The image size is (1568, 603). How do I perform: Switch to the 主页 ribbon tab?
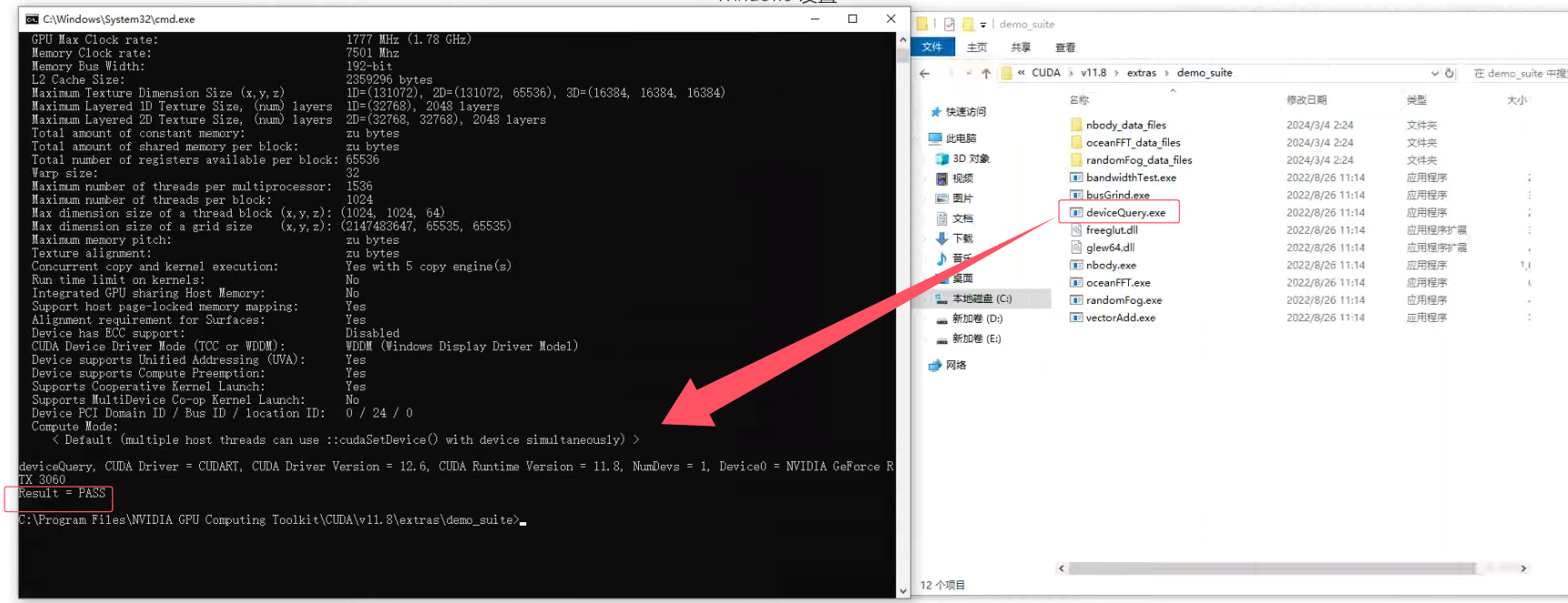coord(977,47)
